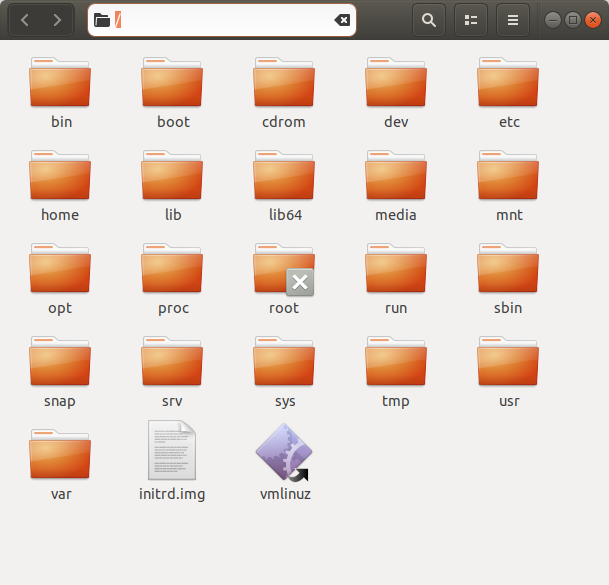Minimize the file manager window
Image resolution: width=609 pixels, height=585 pixels.
553,20
